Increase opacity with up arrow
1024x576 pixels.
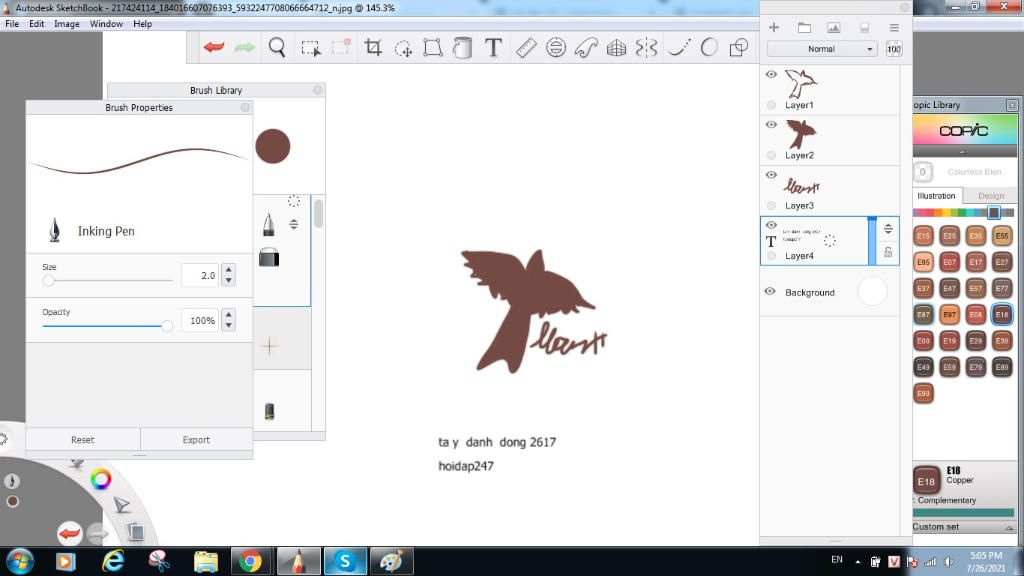click(x=229, y=315)
